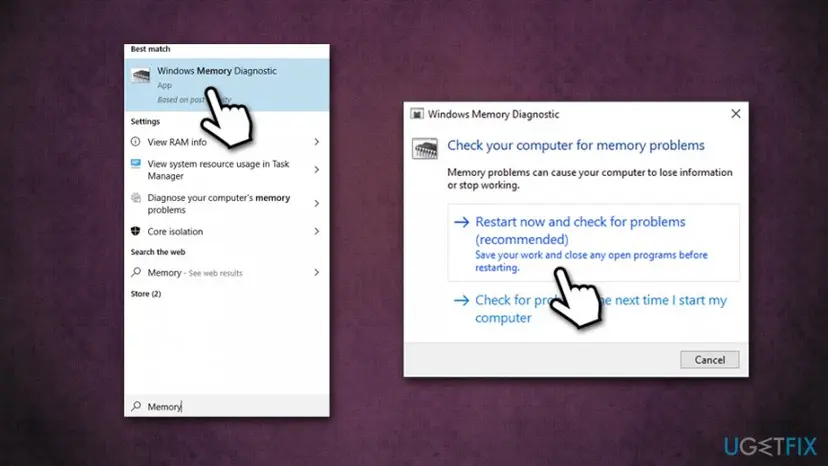Close the Windows Memory Diagnostic dialog
This screenshot has height=466, width=828.
(736, 114)
